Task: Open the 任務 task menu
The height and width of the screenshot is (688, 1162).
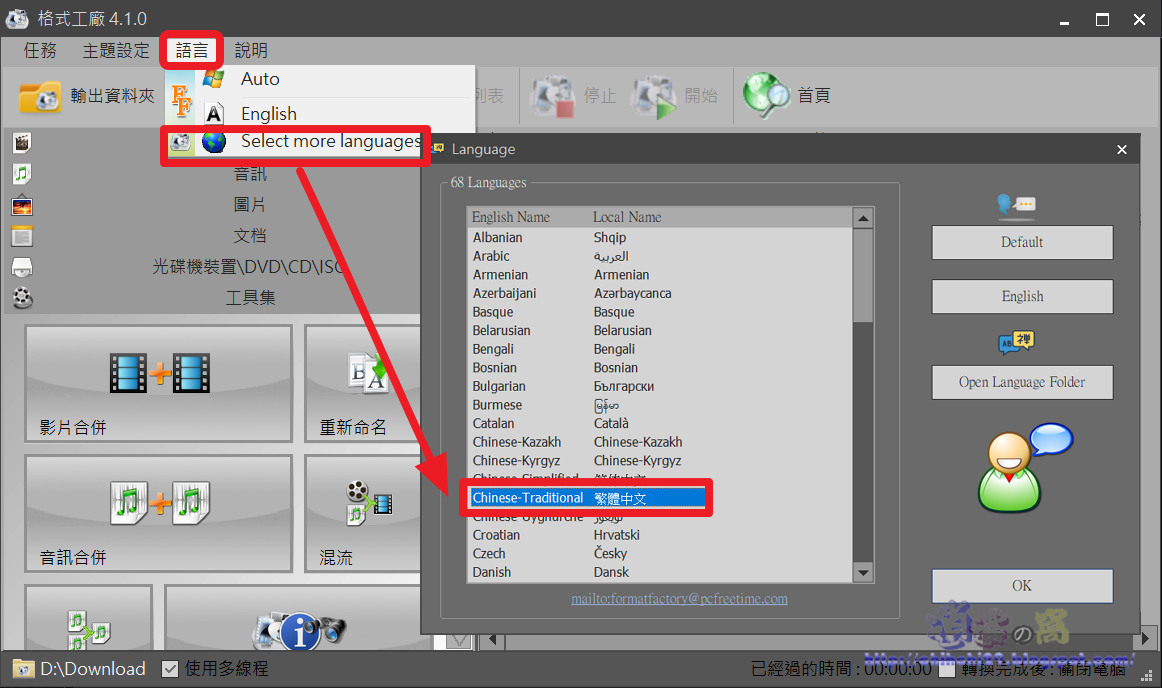Action: tap(40, 50)
